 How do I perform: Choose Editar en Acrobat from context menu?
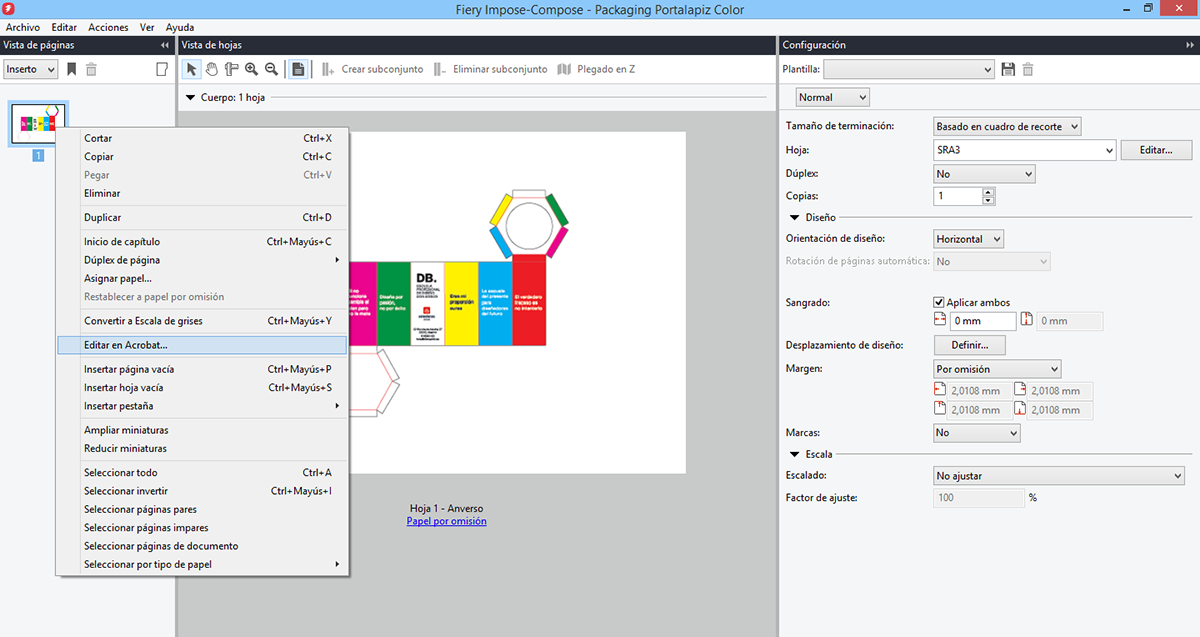pos(126,345)
